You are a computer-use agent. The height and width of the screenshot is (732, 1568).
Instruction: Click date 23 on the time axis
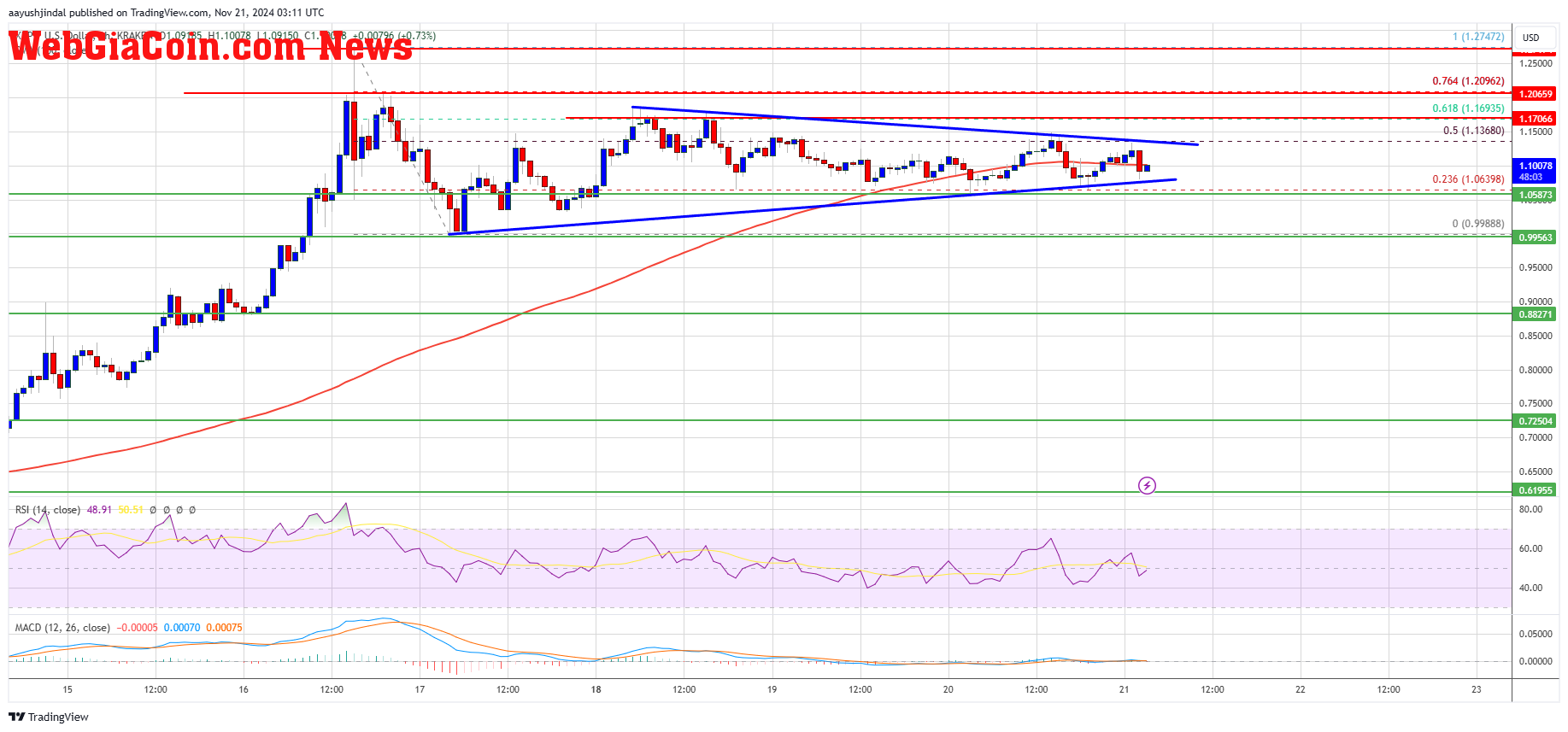tap(1477, 689)
